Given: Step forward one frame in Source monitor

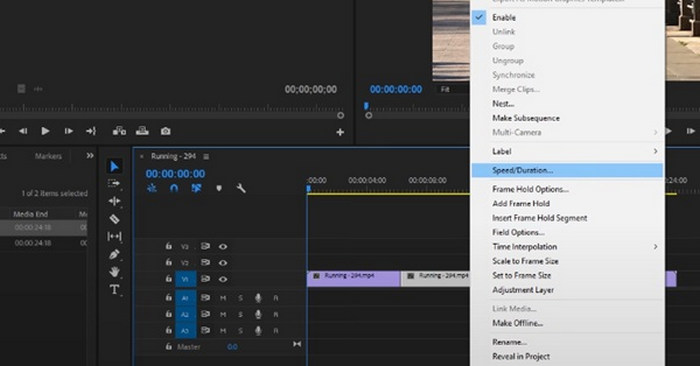Looking at the screenshot, I should coord(68,131).
